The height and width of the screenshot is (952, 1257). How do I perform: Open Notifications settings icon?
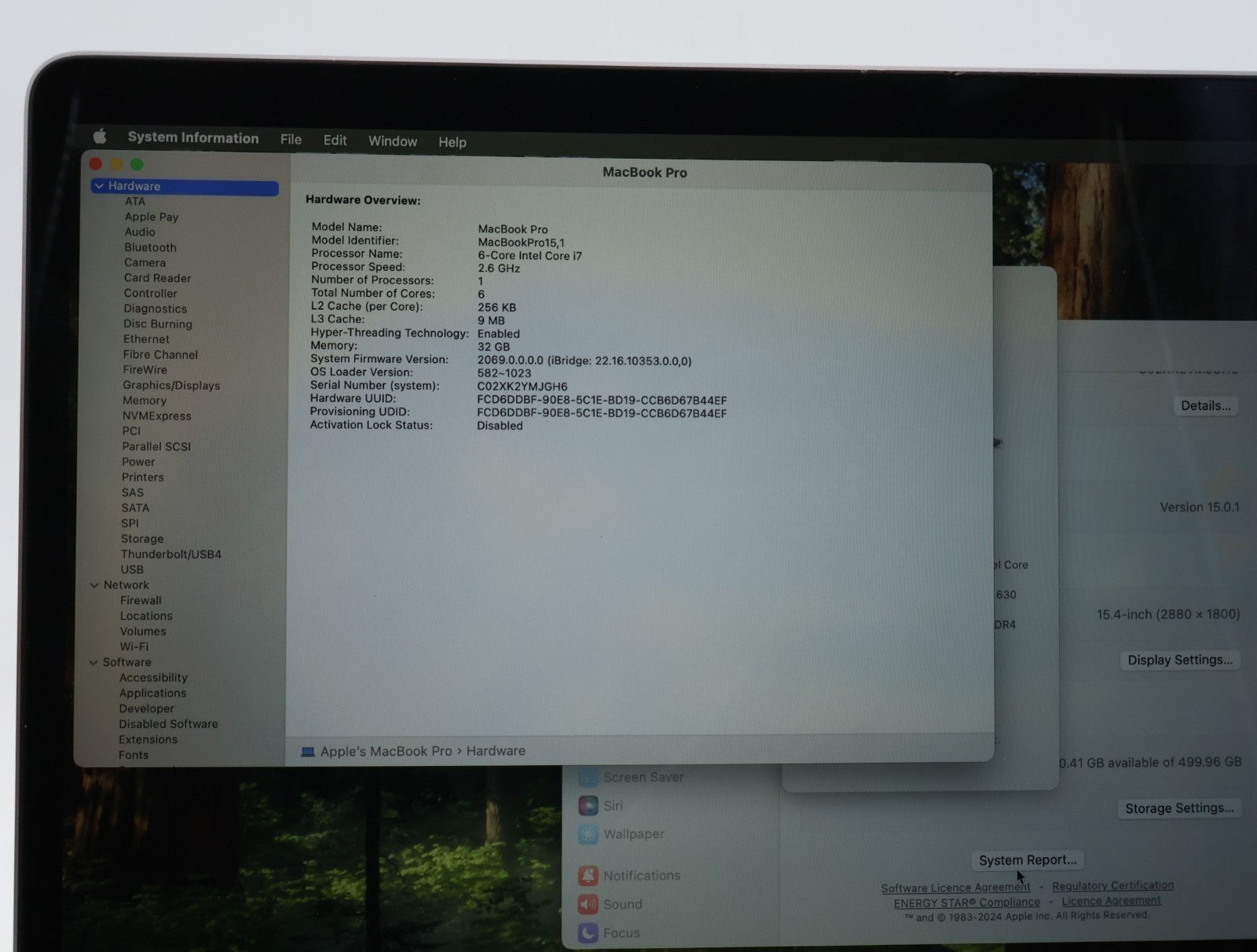pyautogui.click(x=588, y=876)
